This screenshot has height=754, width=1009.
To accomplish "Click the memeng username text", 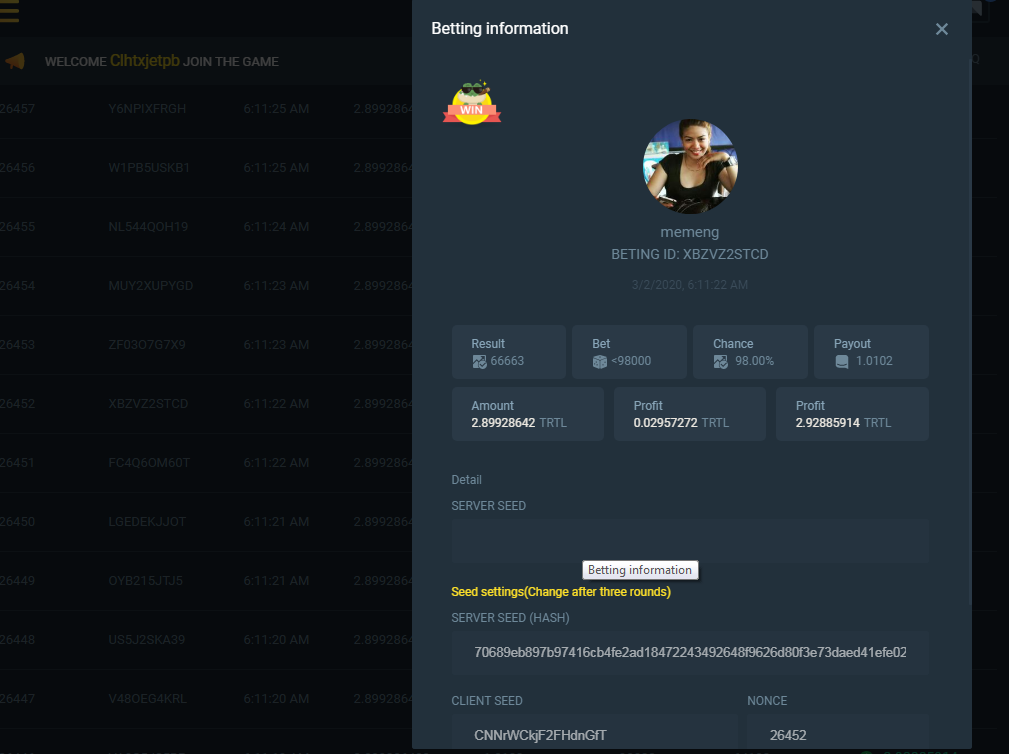I will [689, 232].
